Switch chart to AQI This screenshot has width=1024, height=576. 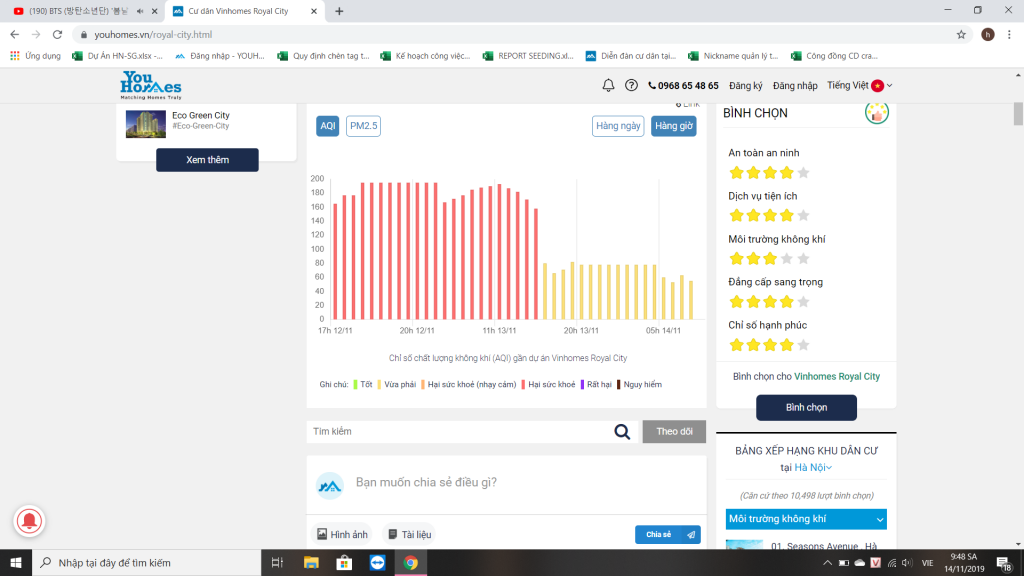click(328, 126)
